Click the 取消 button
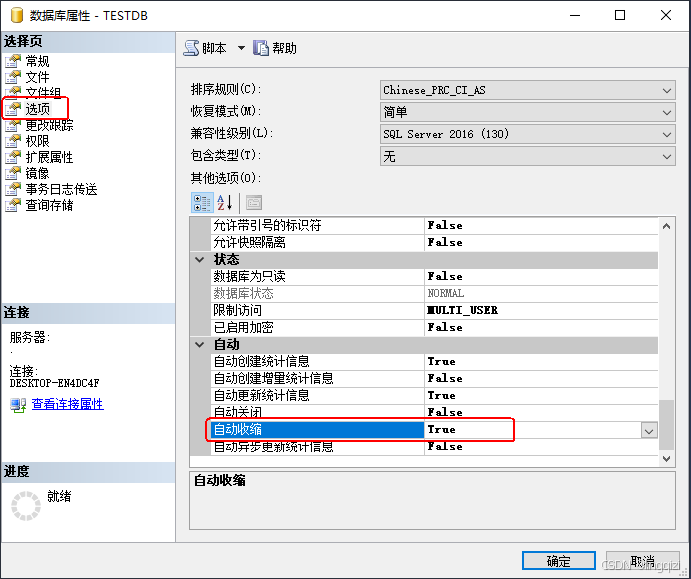 [643, 560]
